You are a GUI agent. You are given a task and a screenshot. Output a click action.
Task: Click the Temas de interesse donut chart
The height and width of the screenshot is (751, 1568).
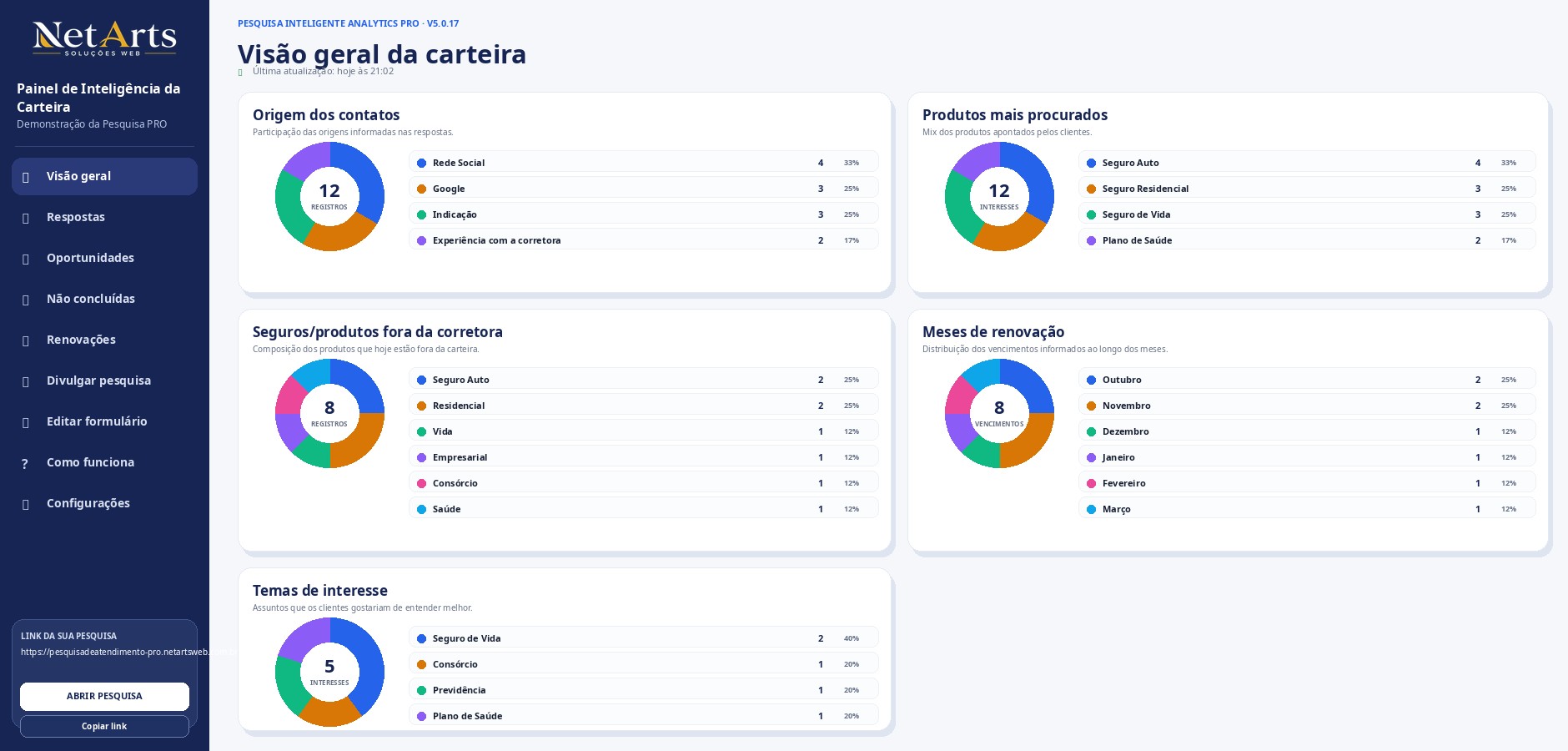pyautogui.click(x=329, y=672)
